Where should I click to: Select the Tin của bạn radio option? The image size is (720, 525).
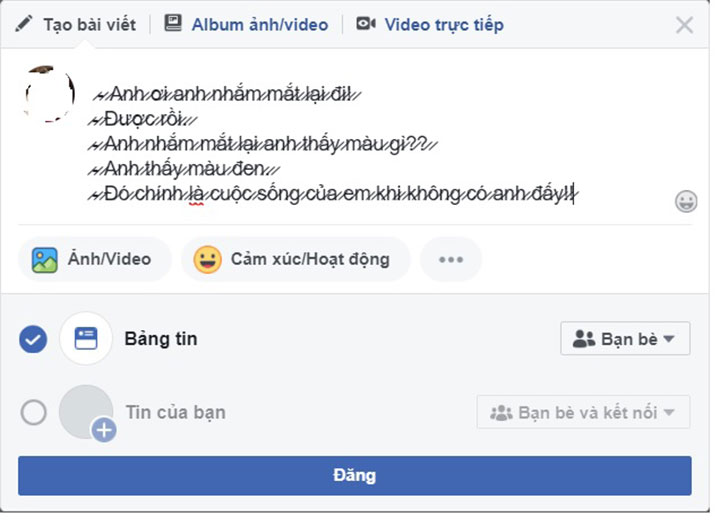pos(33,412)
